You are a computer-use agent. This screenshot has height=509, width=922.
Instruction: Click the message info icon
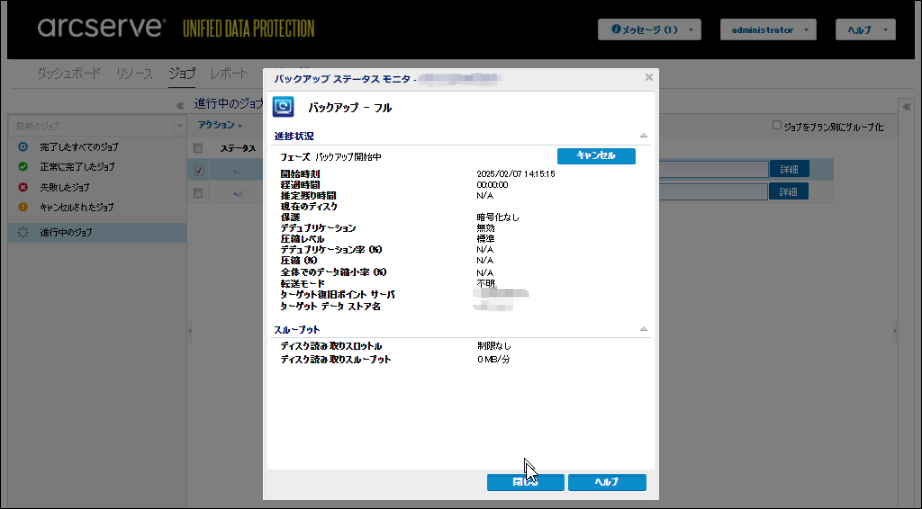point(616,29)
